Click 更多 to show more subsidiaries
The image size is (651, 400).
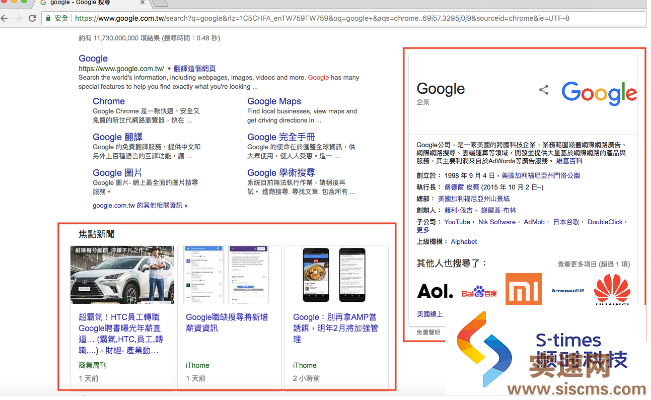click(423, 230)
